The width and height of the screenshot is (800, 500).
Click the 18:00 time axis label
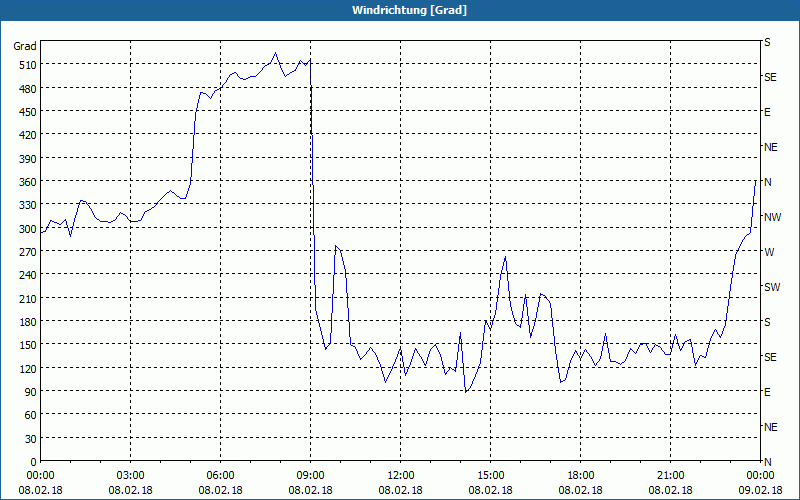coord(581,476)
